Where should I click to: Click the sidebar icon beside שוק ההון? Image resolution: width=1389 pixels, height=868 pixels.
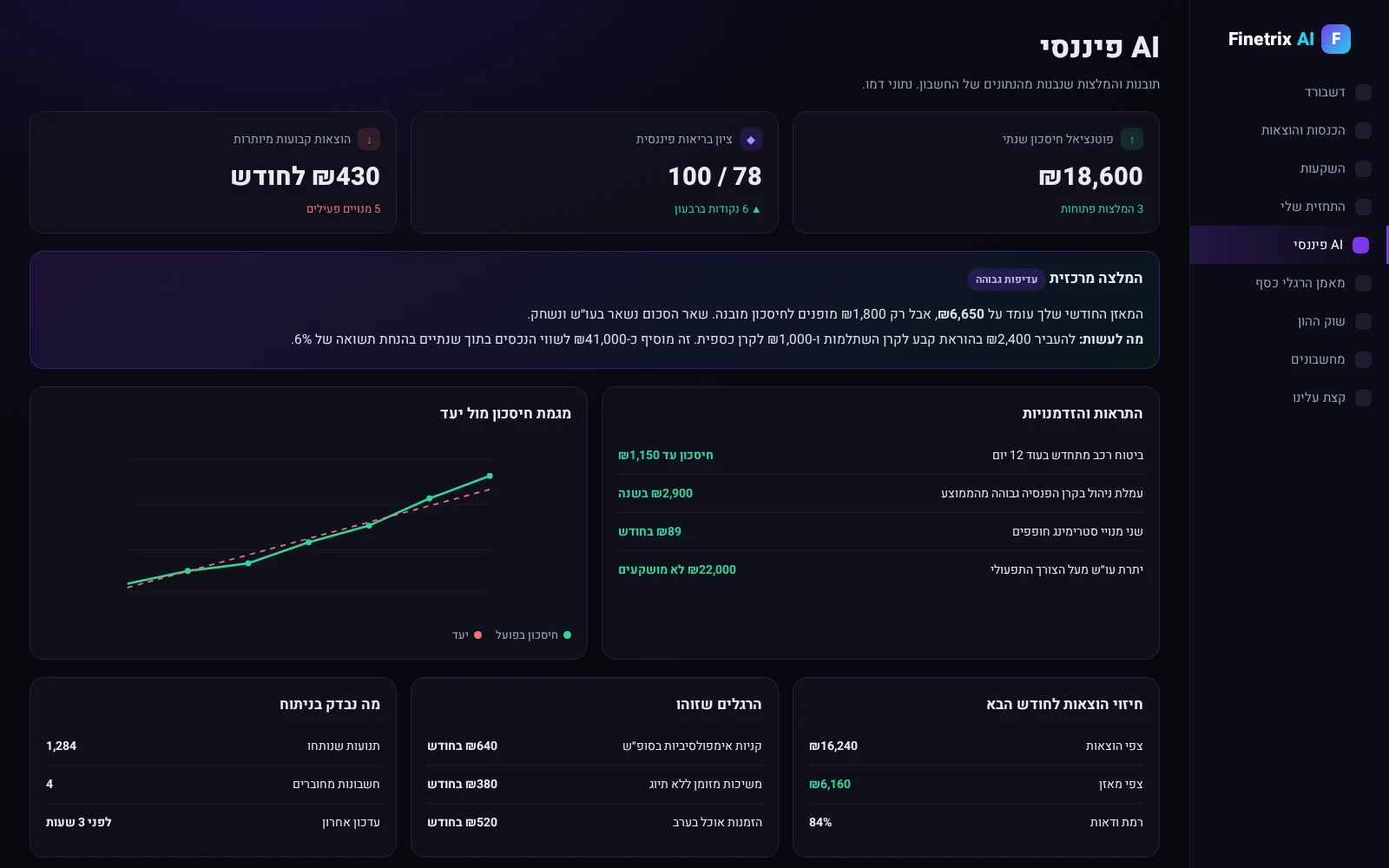coord(1363,321)
